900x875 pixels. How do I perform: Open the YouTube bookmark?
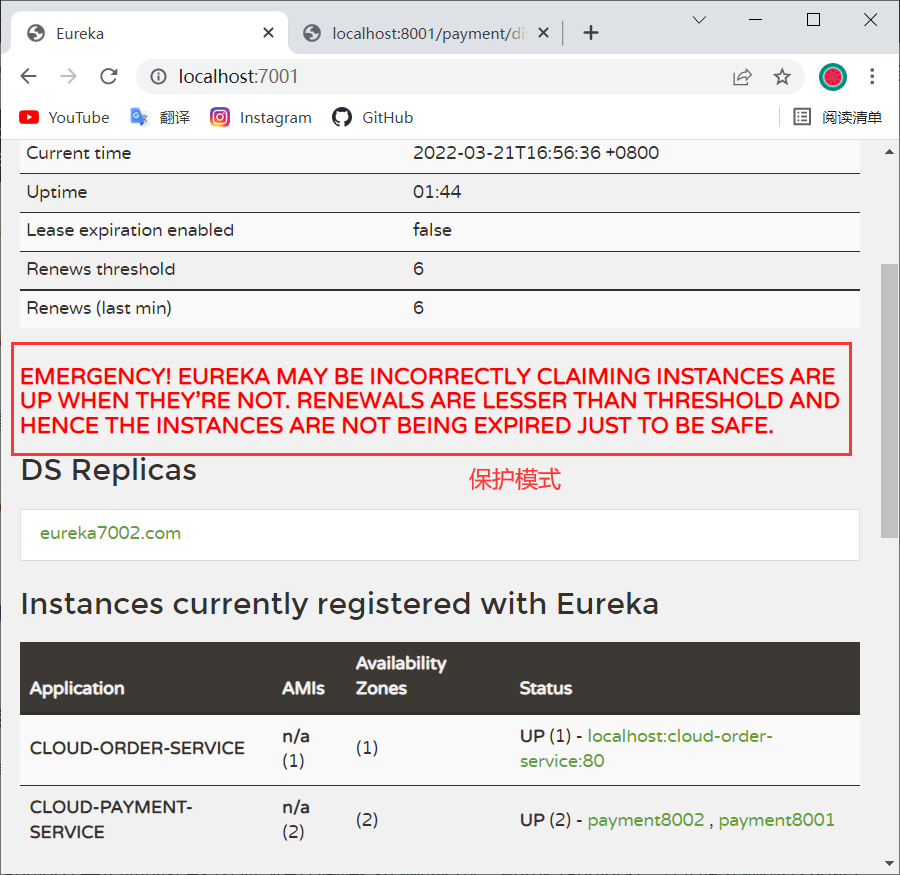tap(64, 118)
